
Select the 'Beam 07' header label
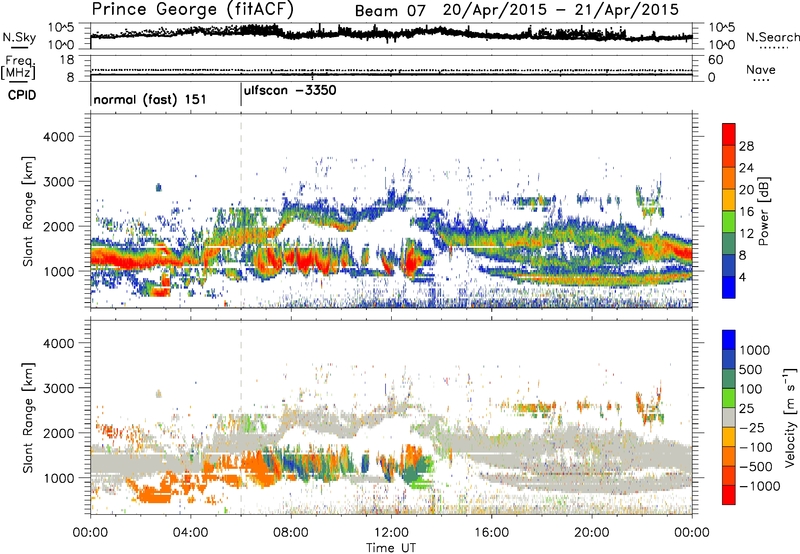[389, 11]
